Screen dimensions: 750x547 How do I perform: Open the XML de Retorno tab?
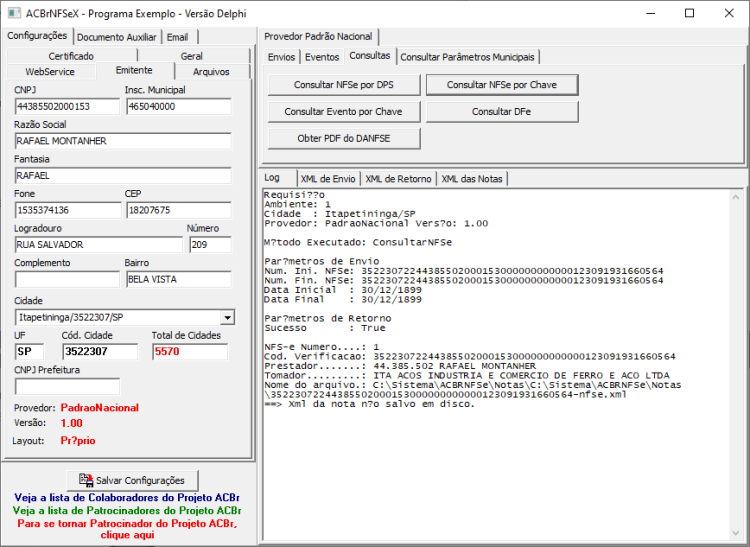point(398,179)
